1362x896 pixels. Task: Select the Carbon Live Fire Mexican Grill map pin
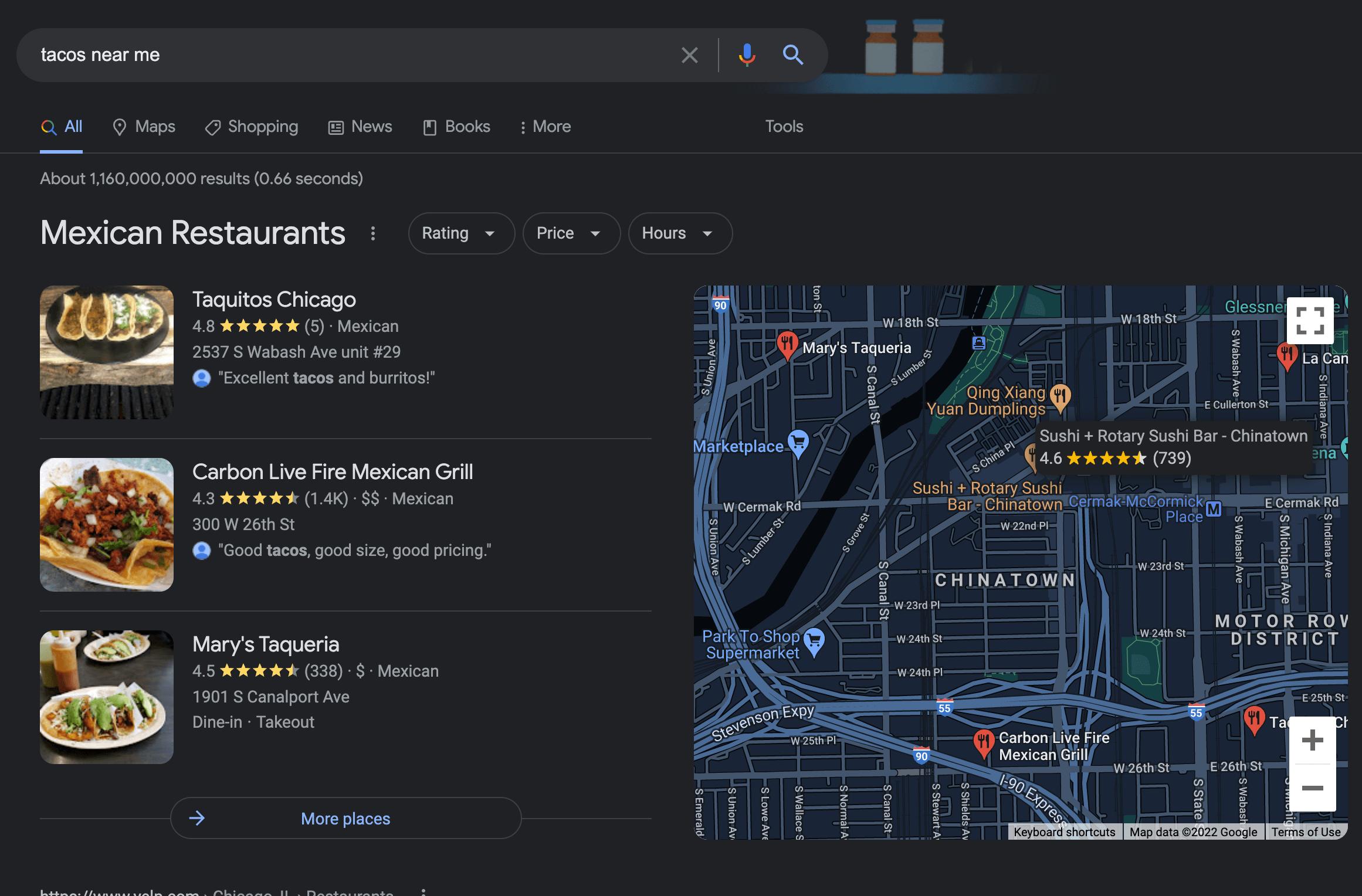(x=984, y=743)
